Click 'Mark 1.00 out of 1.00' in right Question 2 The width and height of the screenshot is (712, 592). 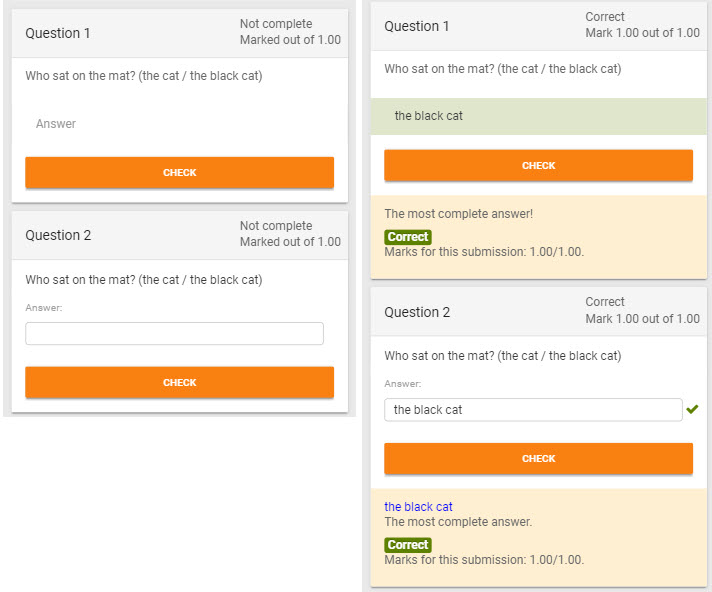pyautogui.click(x=643, y=319)
